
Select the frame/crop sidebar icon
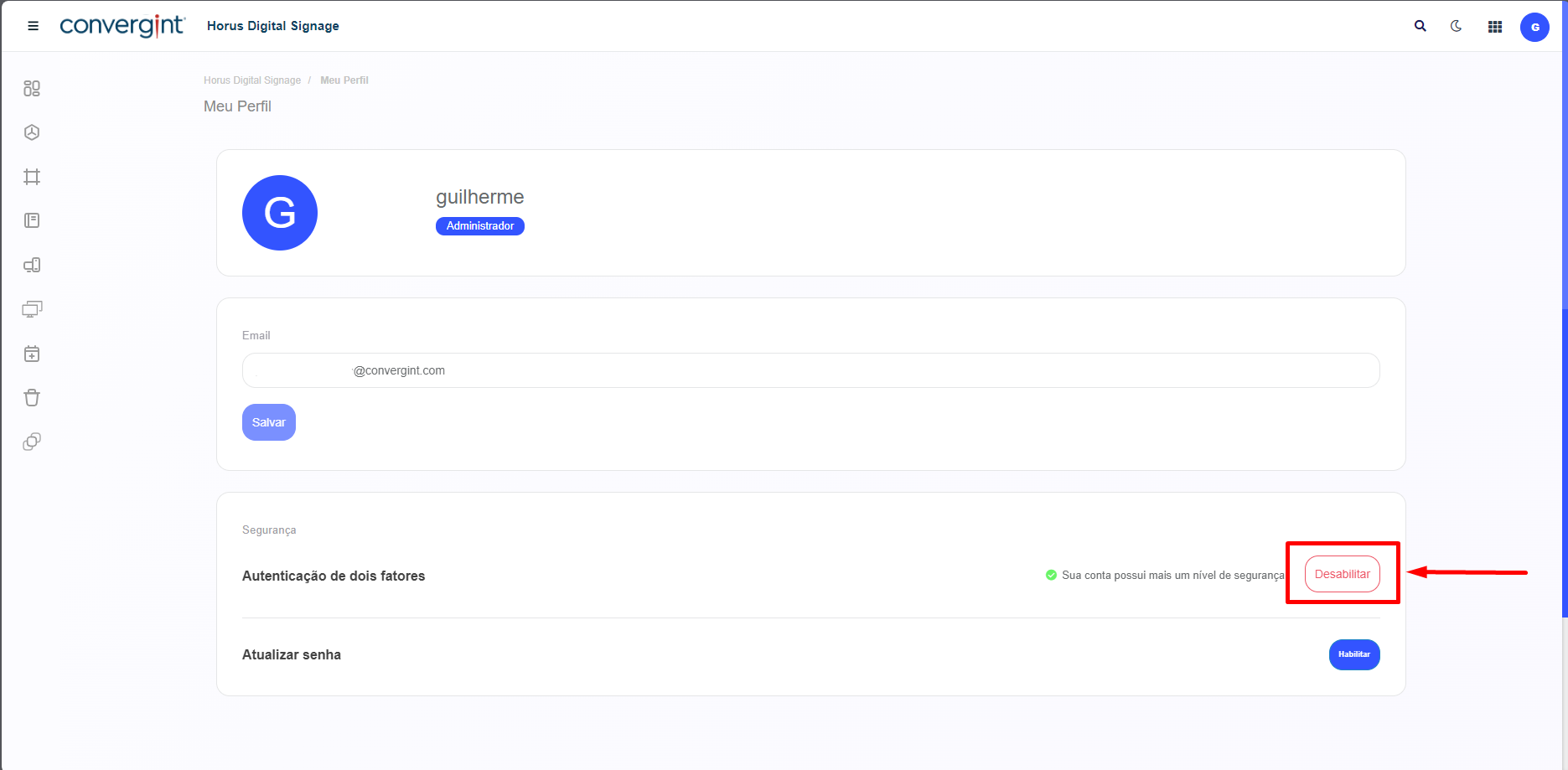(32, 177)
